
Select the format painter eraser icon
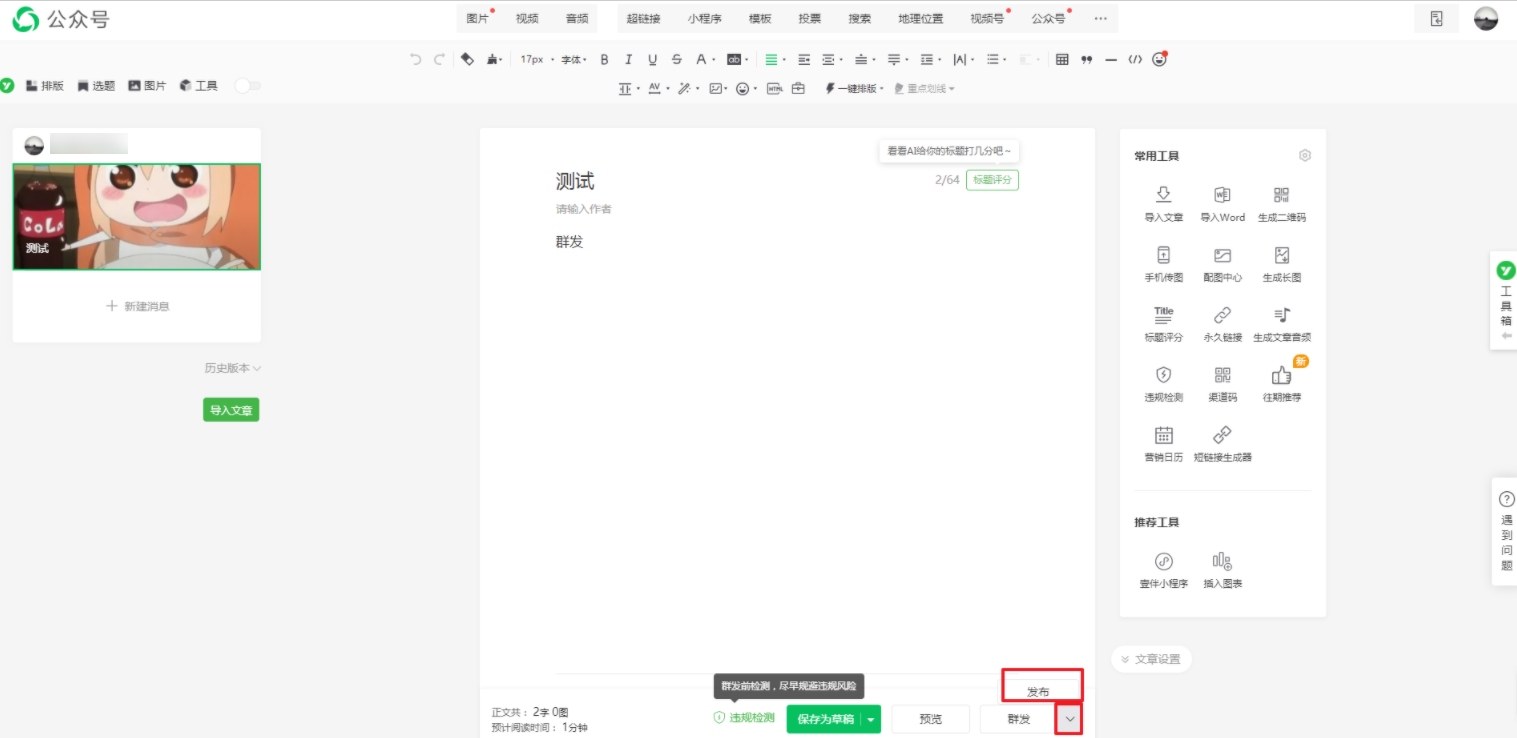tap(467, 60)
